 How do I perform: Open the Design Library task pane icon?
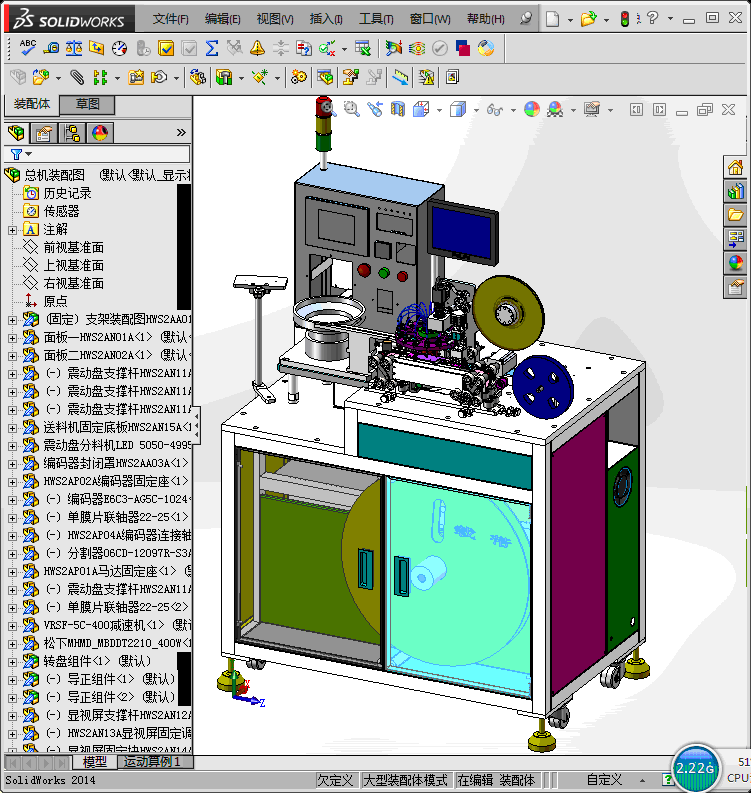(x=735, y=191)
